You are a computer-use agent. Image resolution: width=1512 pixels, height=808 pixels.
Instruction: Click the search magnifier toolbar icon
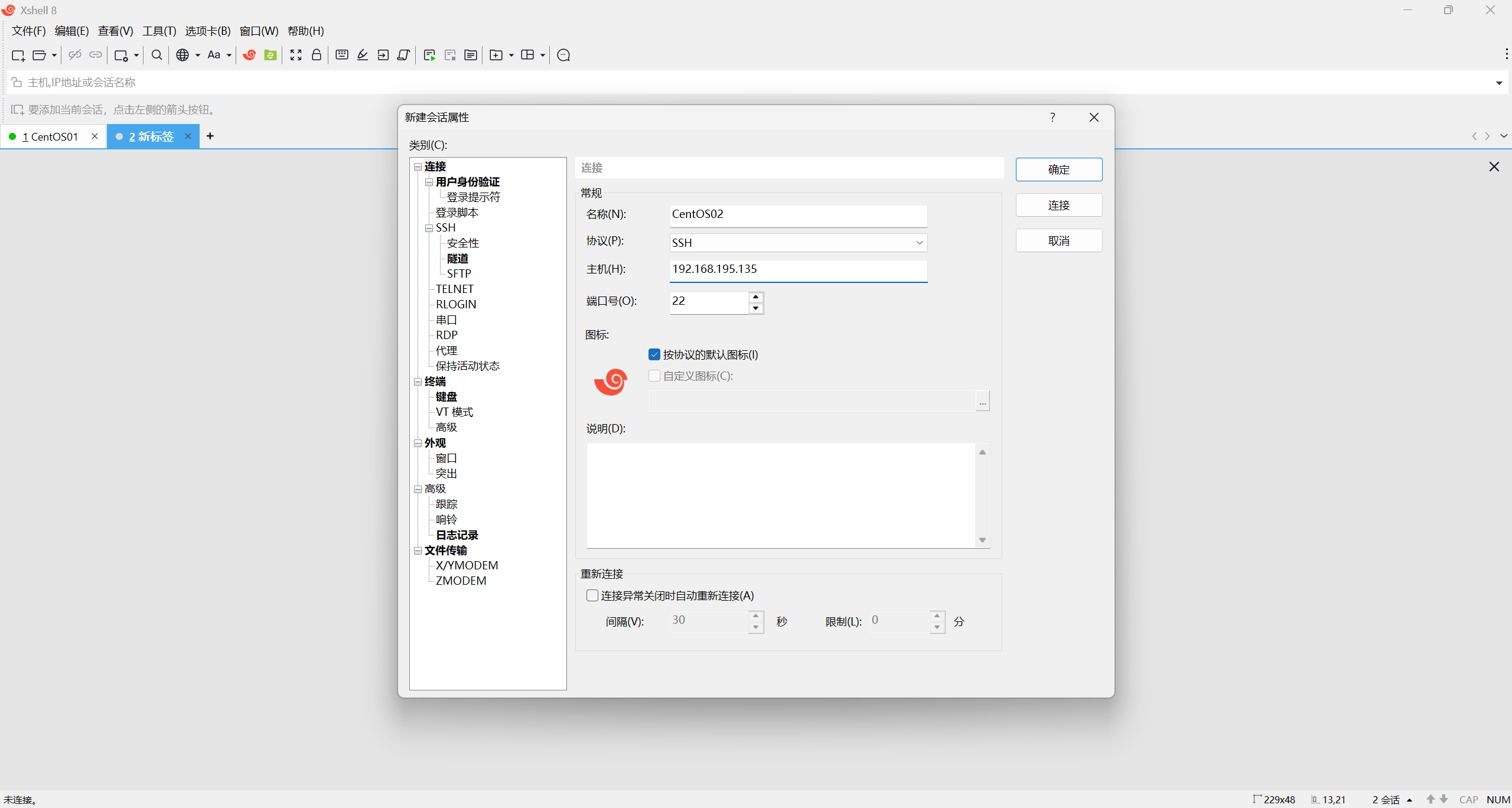tap(157, 55)
